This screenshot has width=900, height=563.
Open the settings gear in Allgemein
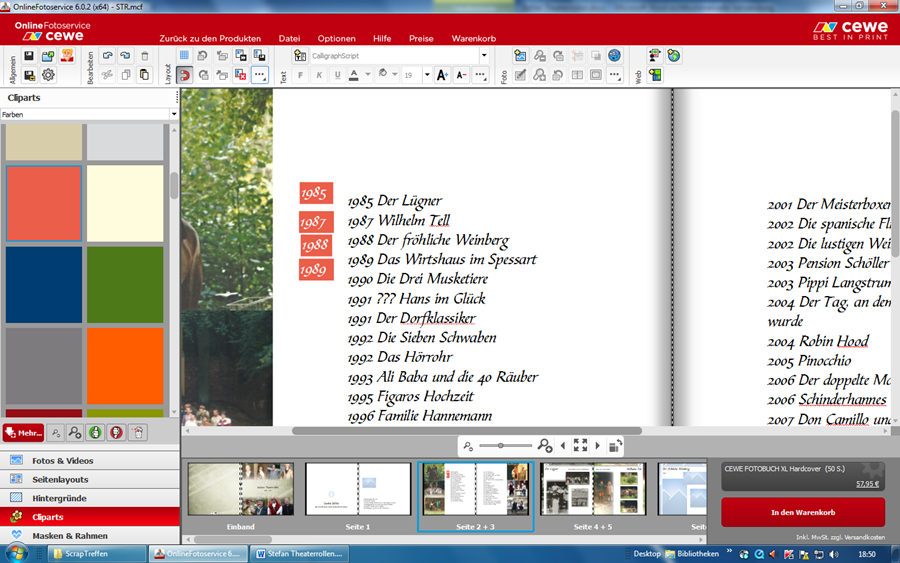(x=48, y=75)
